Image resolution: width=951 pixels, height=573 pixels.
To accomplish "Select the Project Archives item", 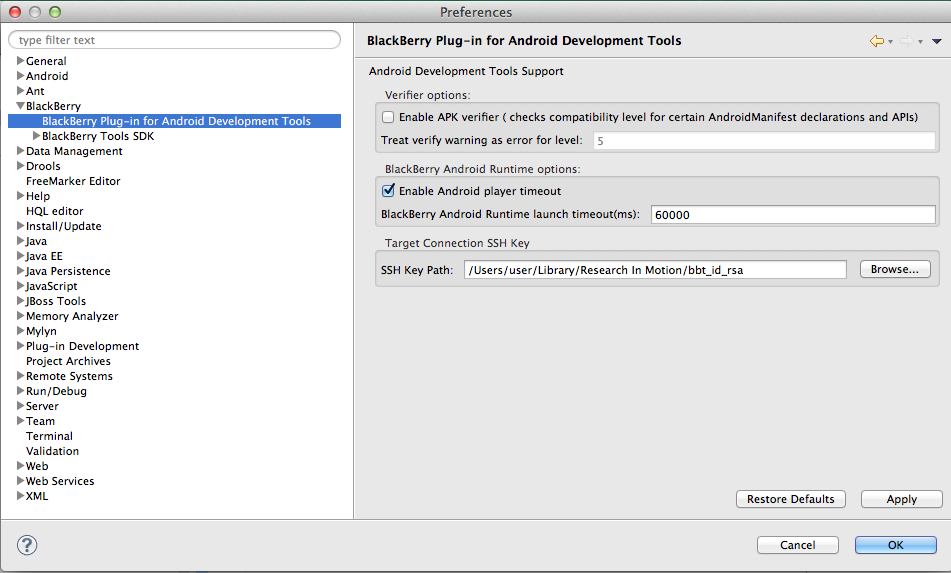I will click(68, 361).
